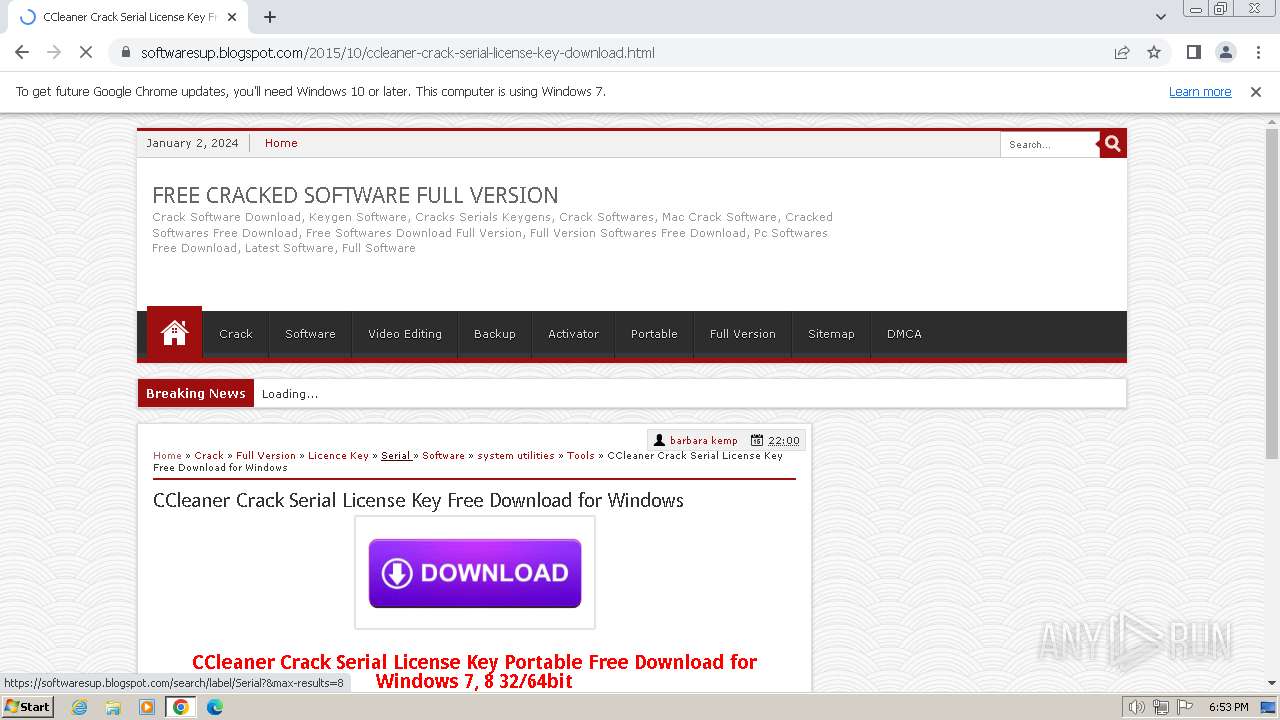Click the Crack breadcrumb link

[209, 455]
